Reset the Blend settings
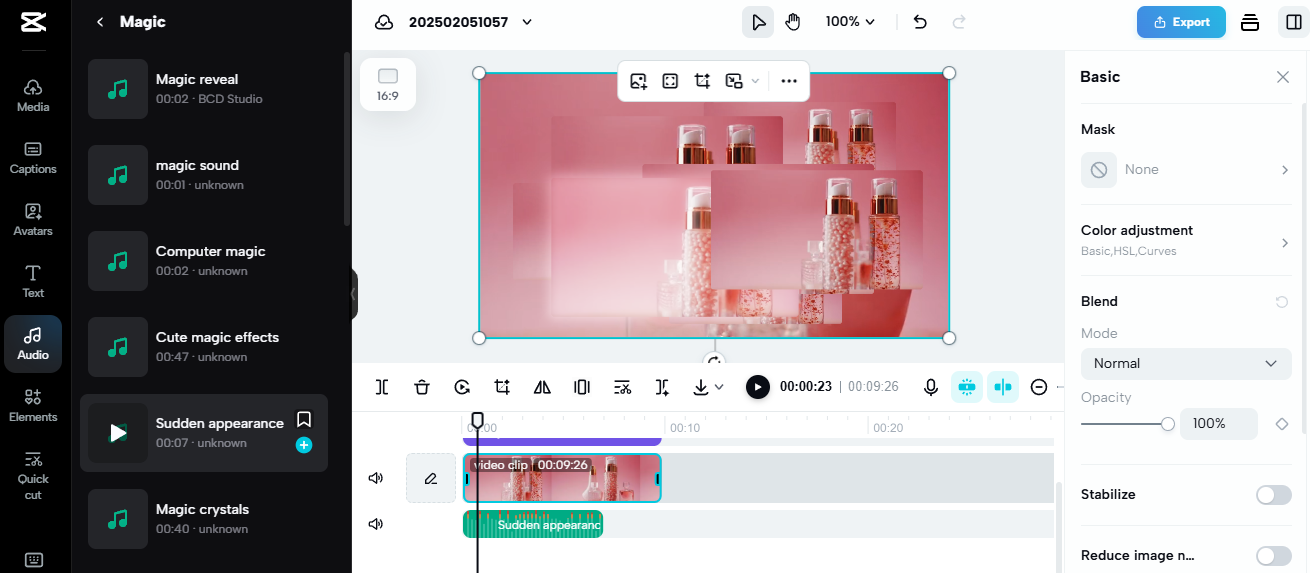Screen dimensions: 1310x573 pos(1282,302)
